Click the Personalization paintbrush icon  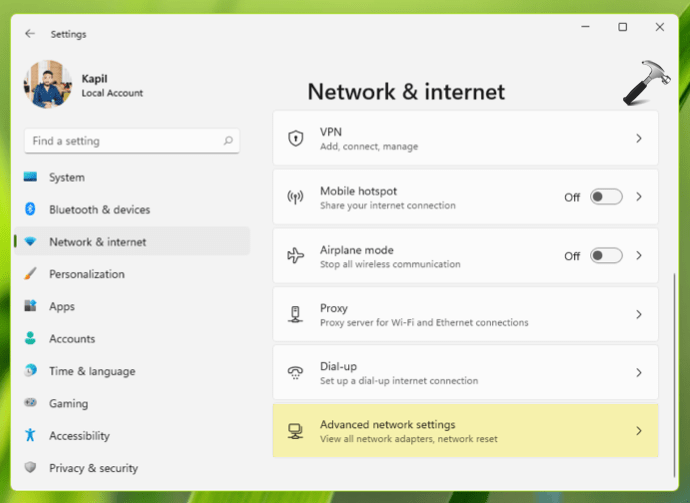30,274
